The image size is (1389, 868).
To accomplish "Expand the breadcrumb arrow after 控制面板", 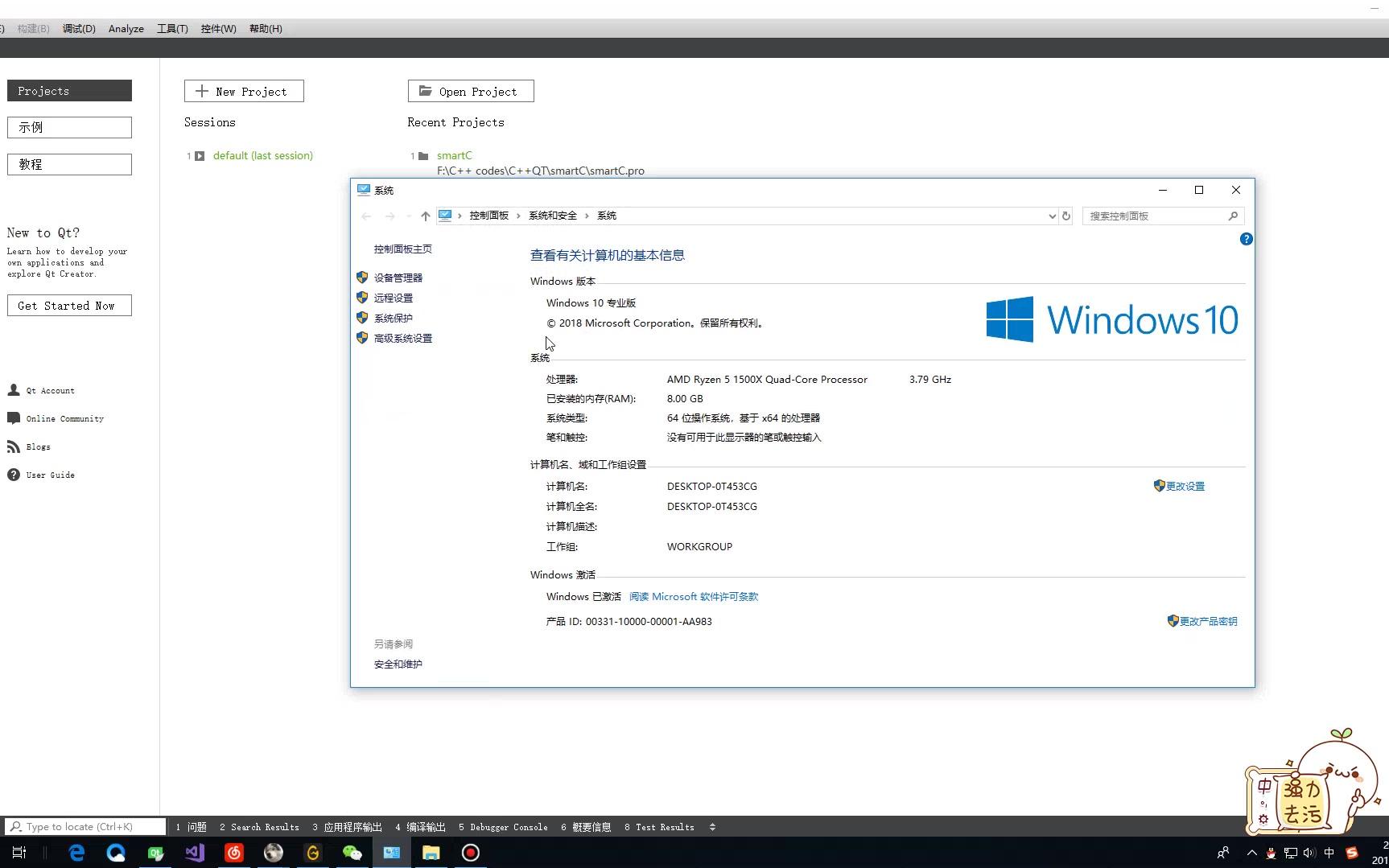I will pyautogui.click(x=518, y=216).
